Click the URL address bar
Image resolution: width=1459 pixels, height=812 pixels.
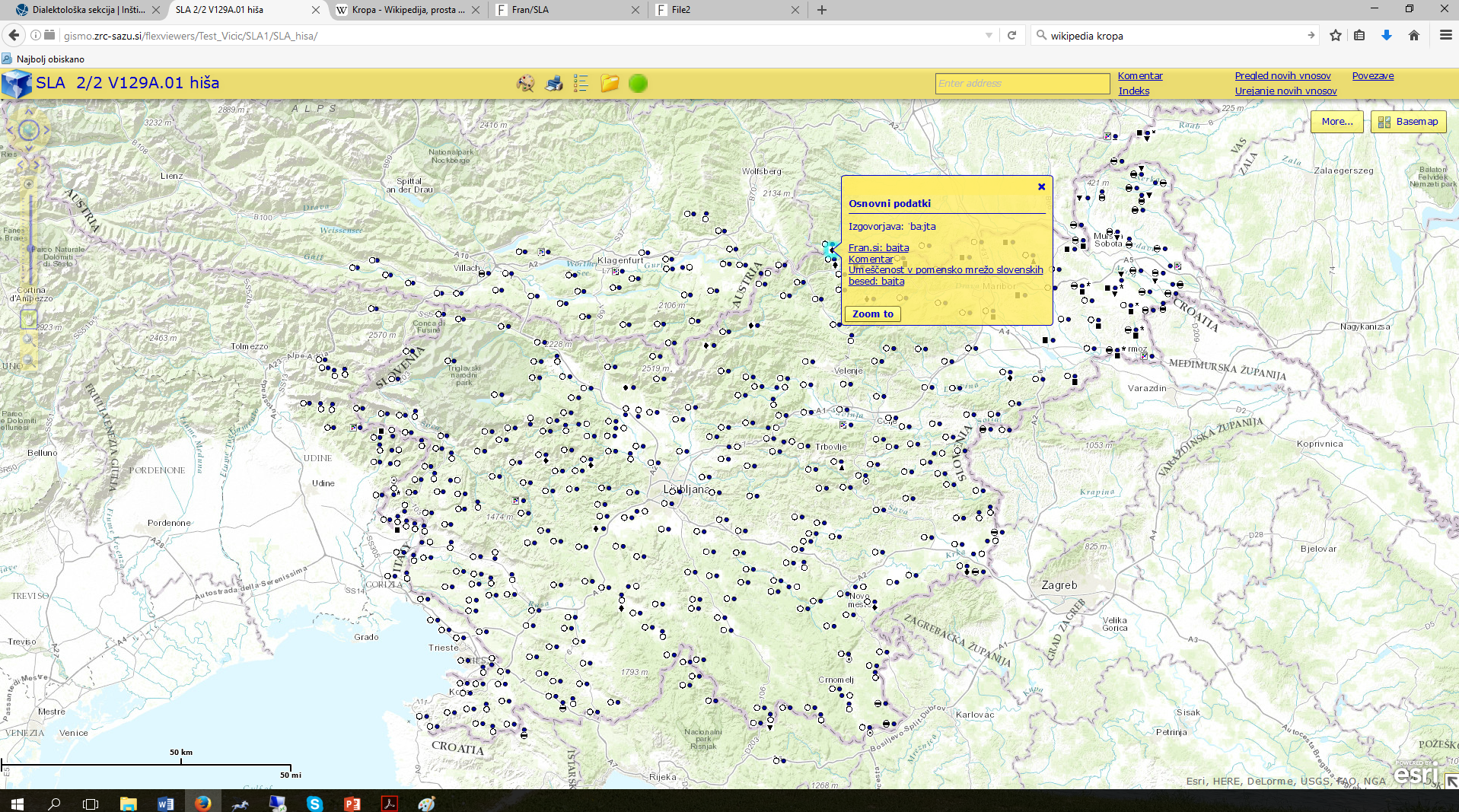tap(518, 36)
